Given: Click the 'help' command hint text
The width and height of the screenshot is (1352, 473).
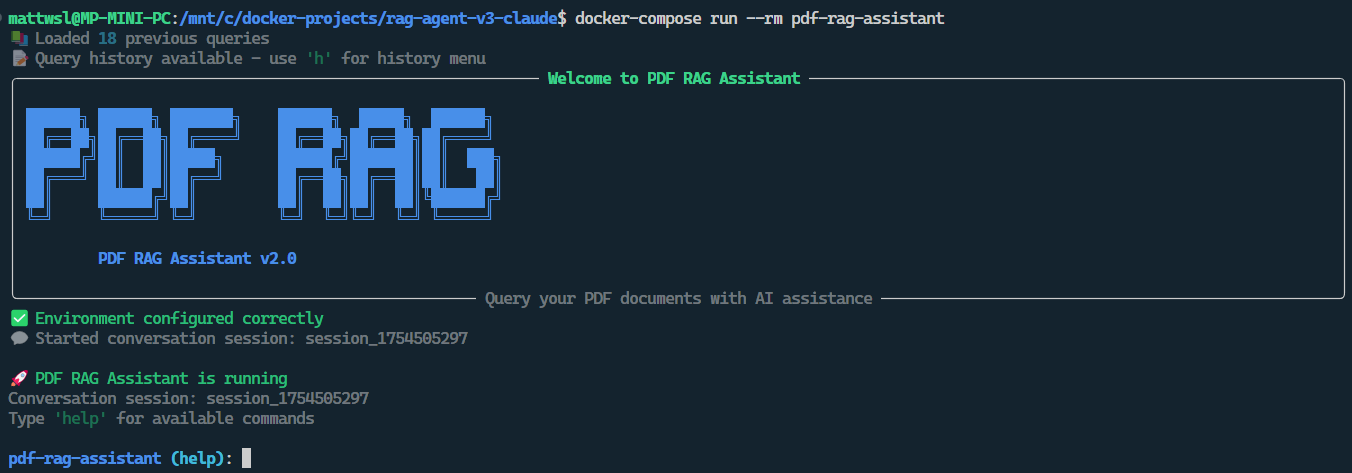Looking at the screenshot, I should (80, 418).
